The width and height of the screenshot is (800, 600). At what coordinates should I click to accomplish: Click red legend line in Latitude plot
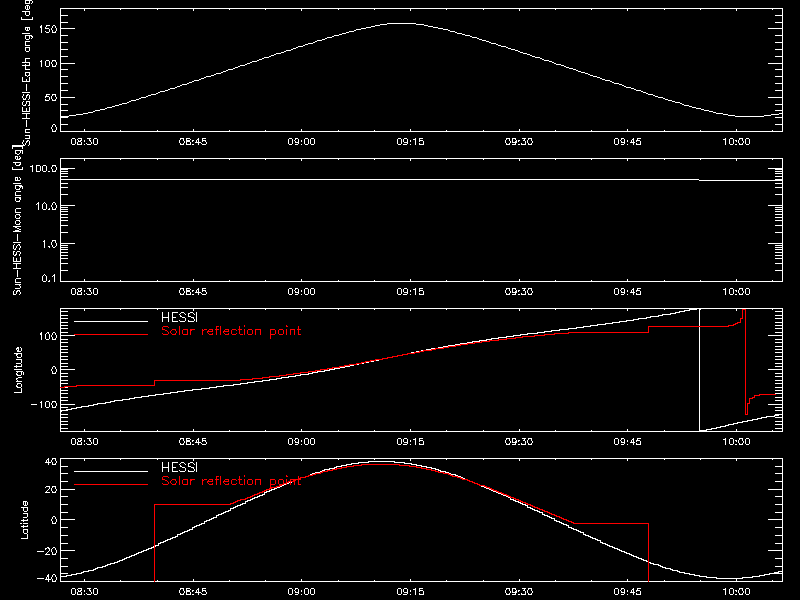(111, 484)
